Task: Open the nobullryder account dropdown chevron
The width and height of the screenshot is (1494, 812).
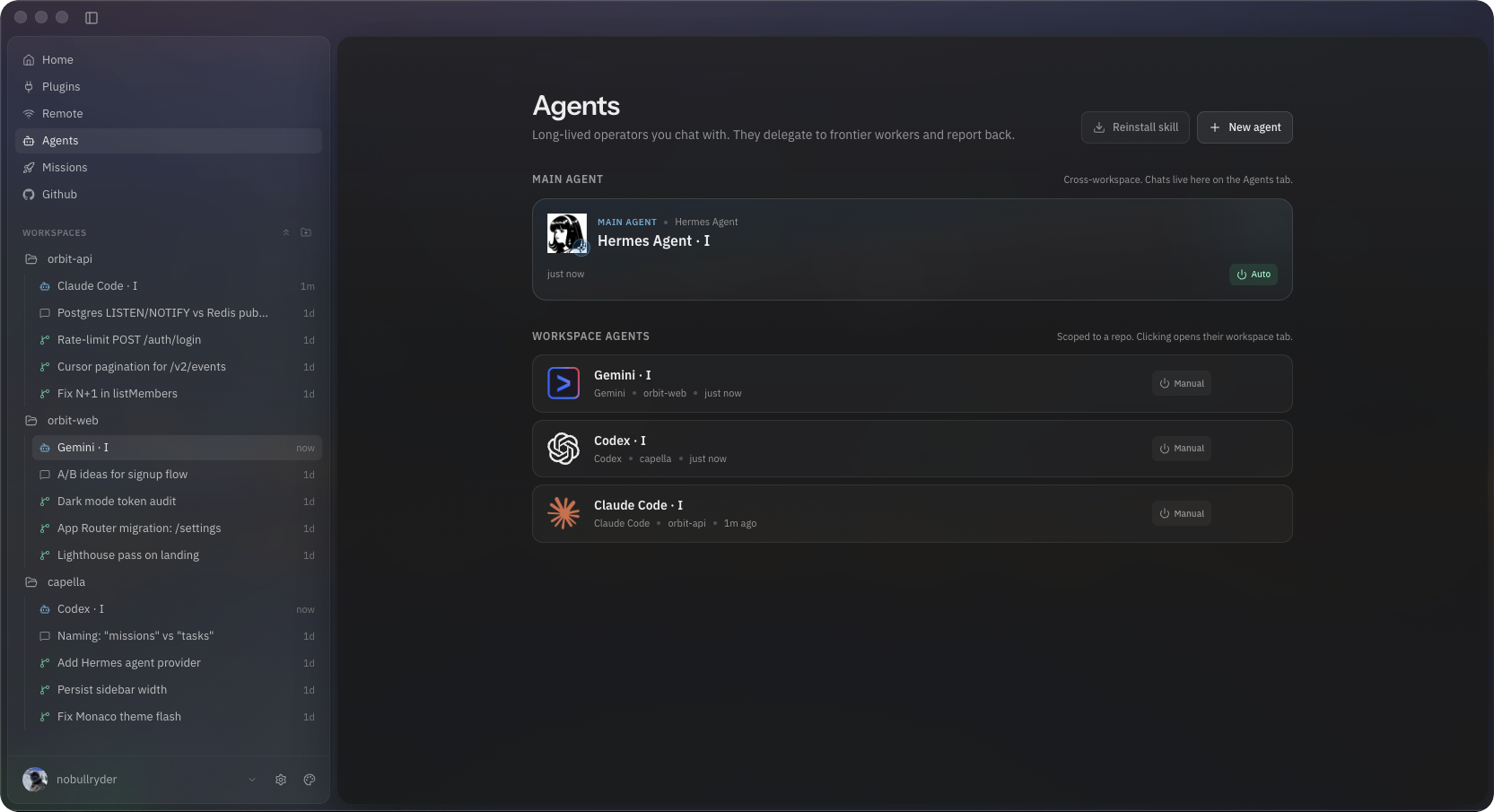Action: coord(252,780)
